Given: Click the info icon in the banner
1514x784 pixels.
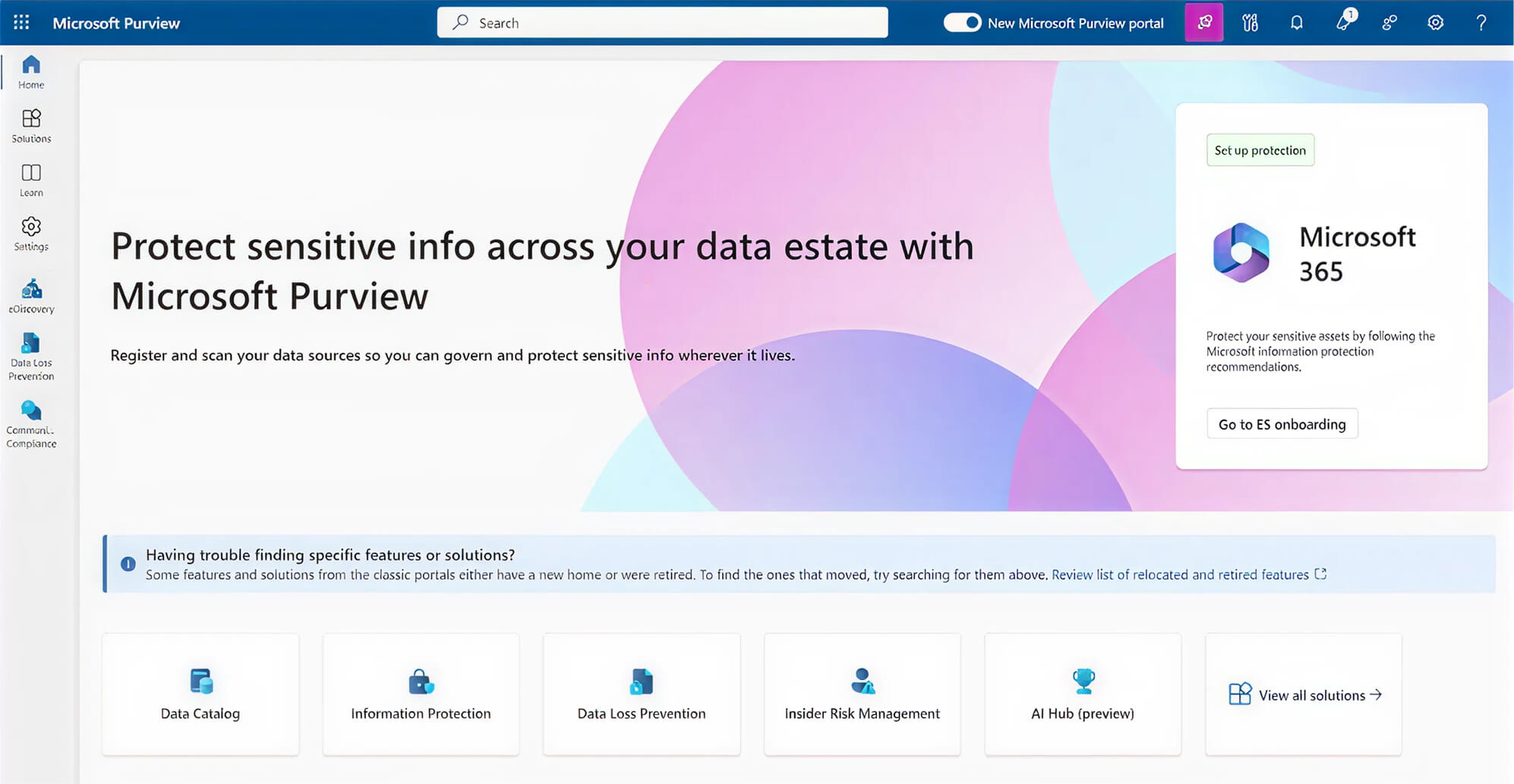Looking at the screenshot, I should pyautogui.click(x=128, y=564).
